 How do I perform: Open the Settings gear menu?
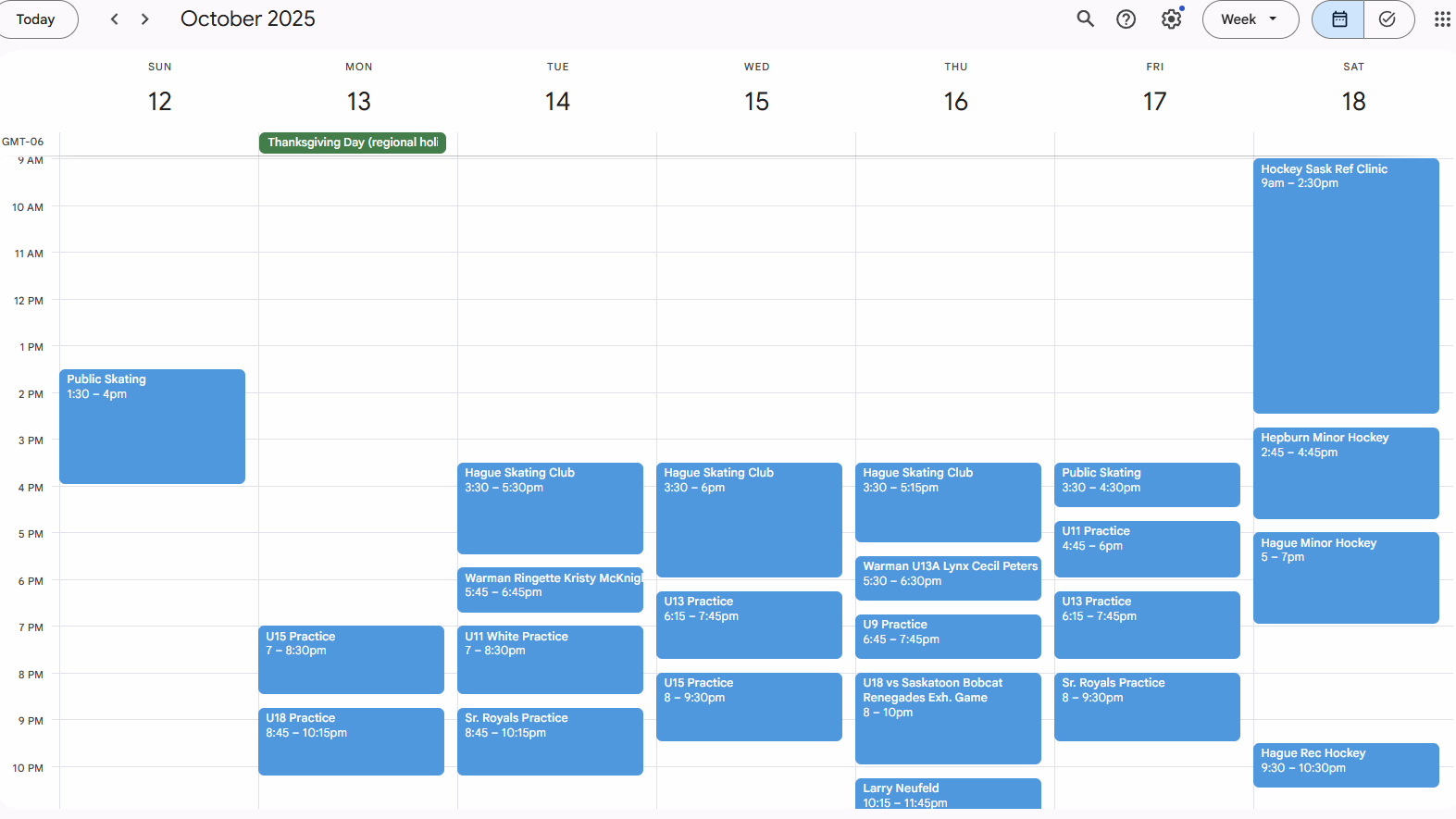(1171, 19)
